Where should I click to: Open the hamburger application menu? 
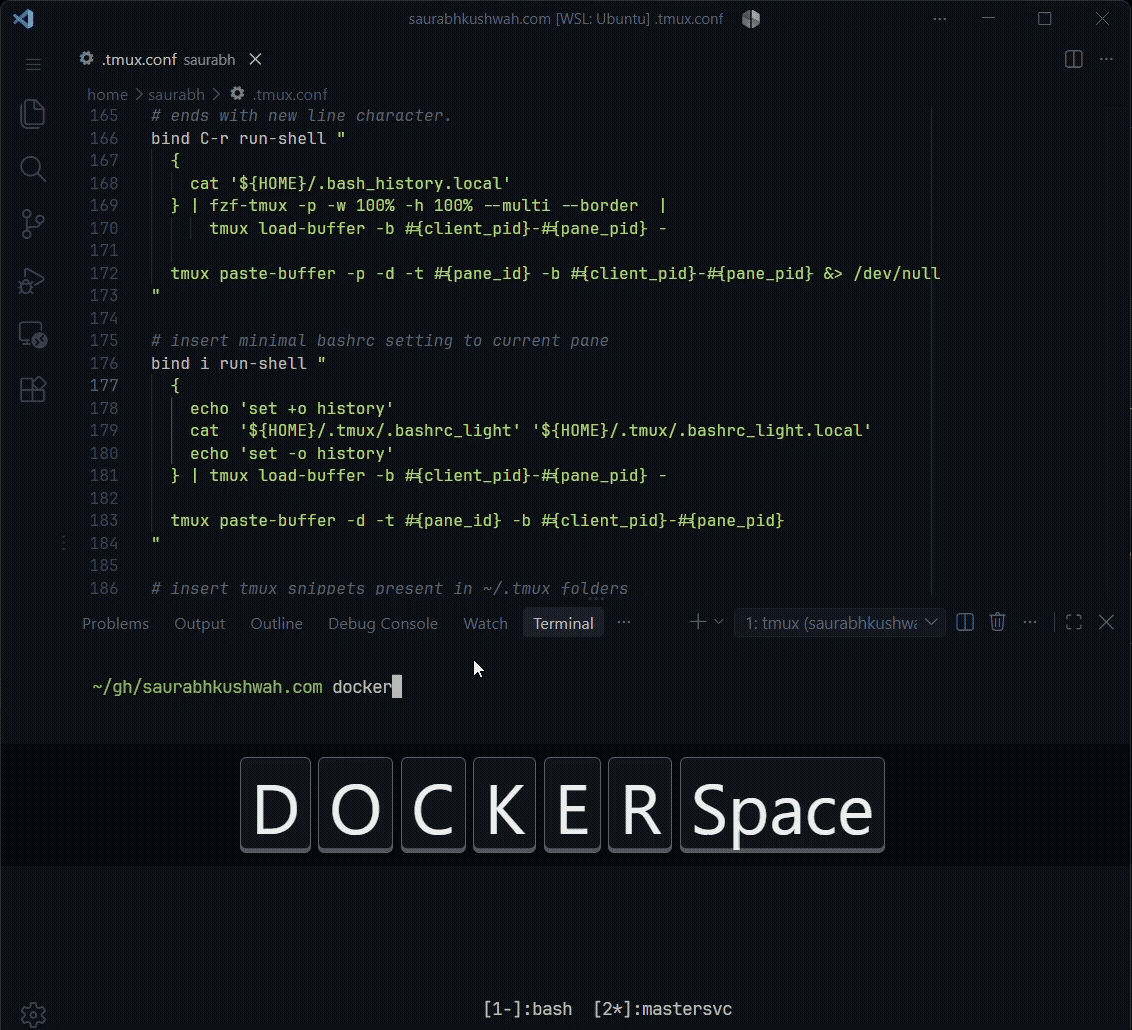[33, 64]
